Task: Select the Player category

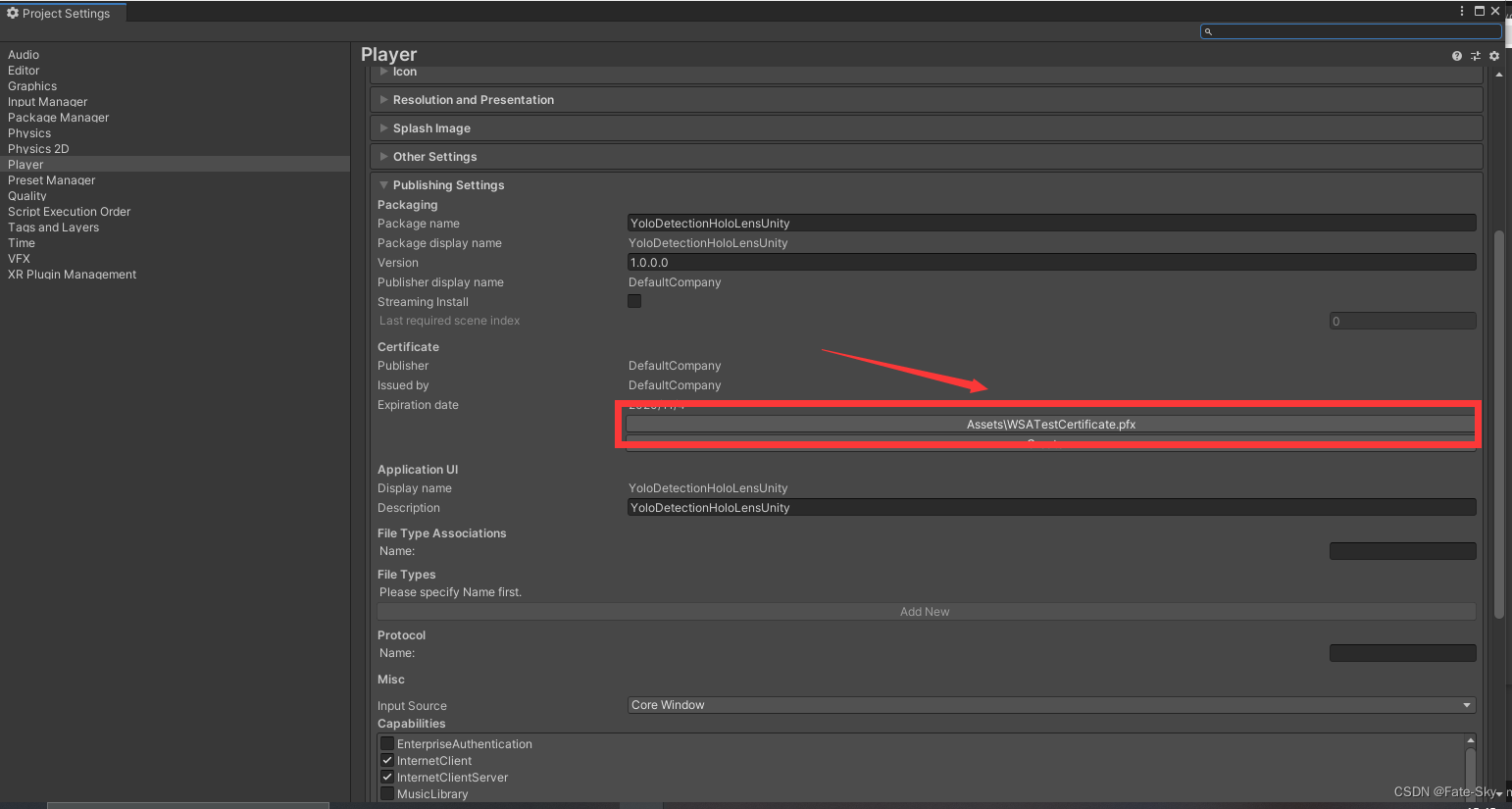Action: [175, 165]
